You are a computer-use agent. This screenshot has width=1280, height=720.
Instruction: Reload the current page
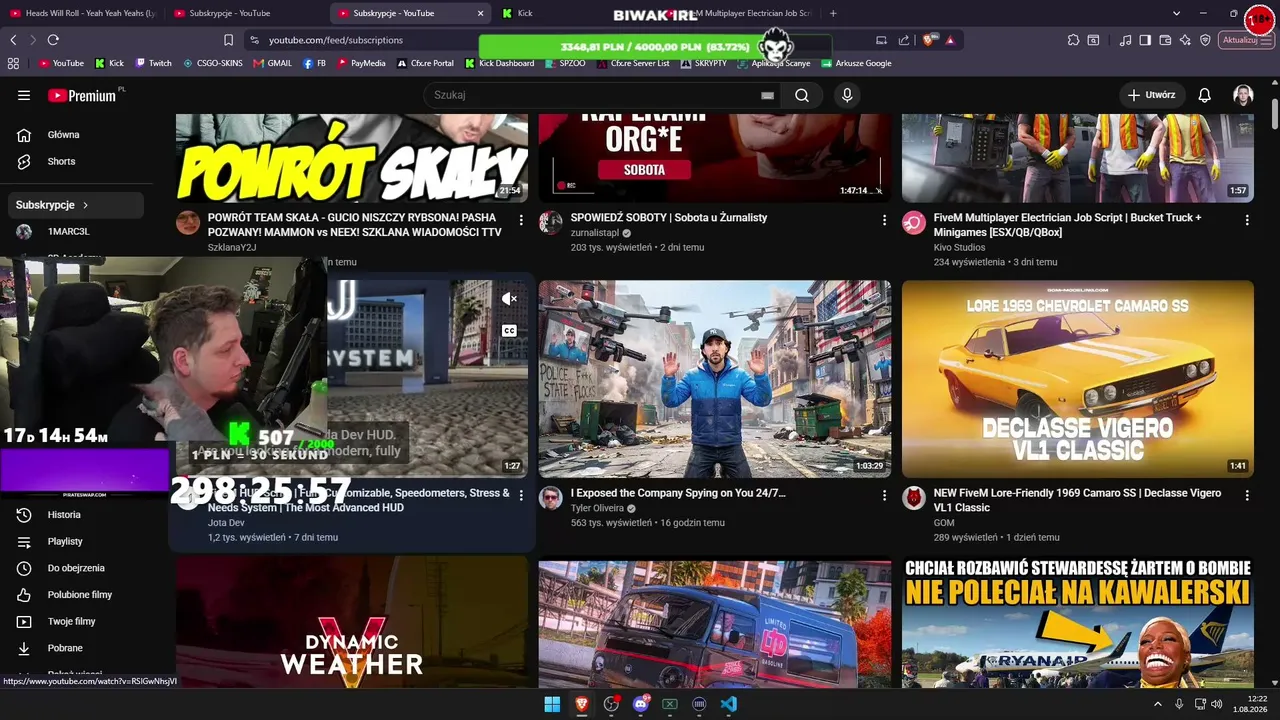tap(53, 40)
